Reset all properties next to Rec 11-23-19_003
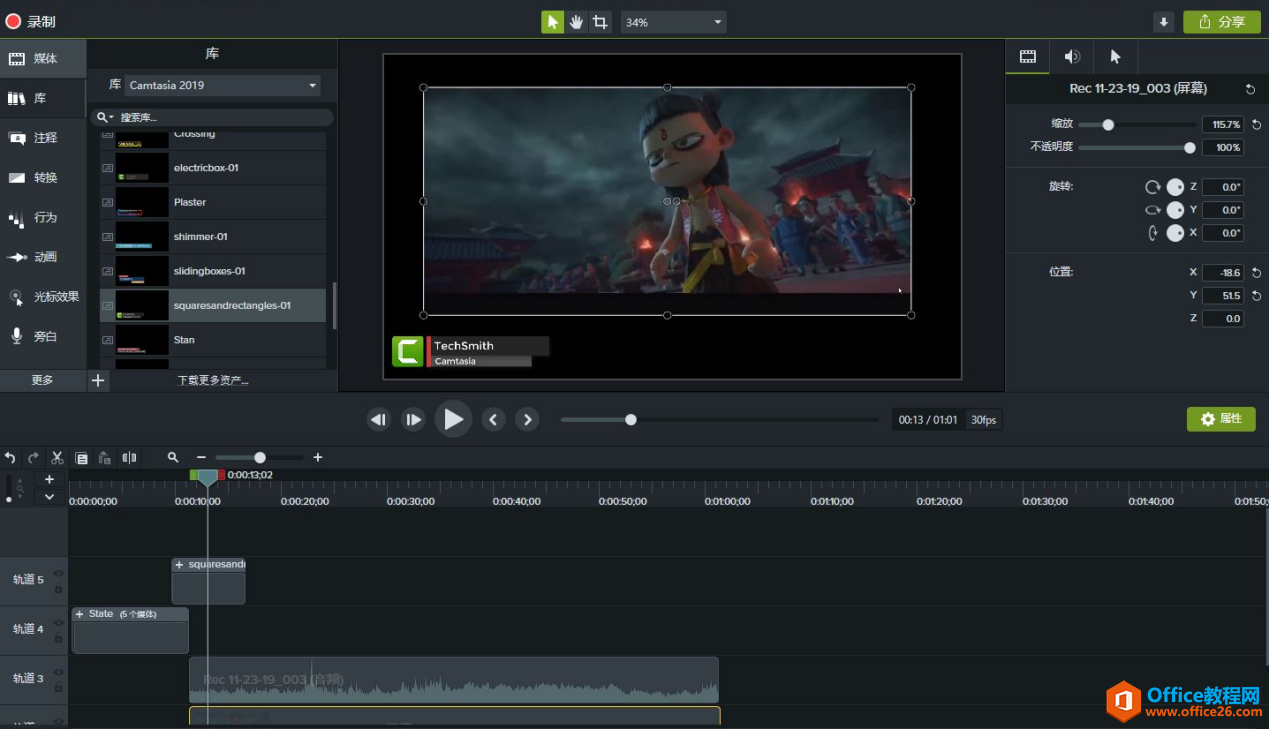This screenshot has height=729, width=1269. (1250, 89)
